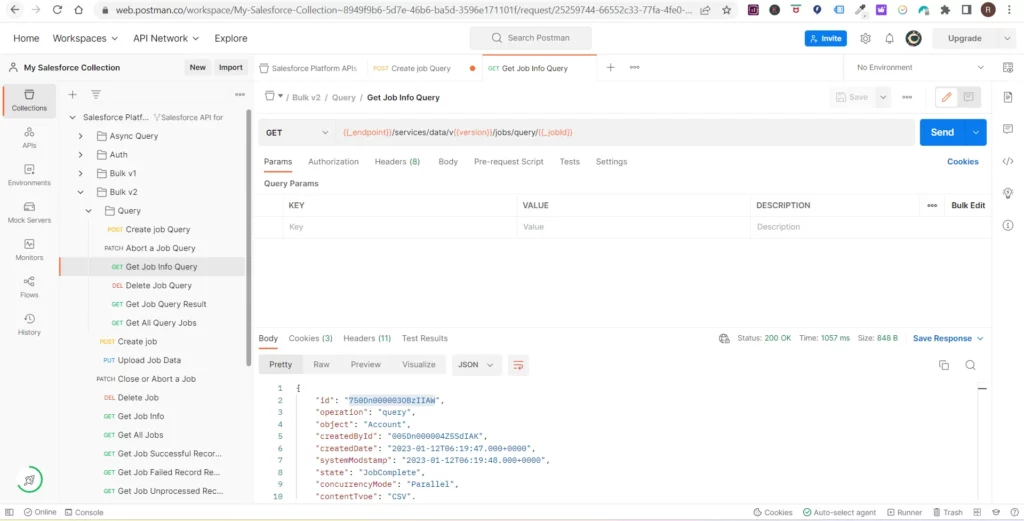The height and width of the screenshot is (521, 1024).
Task: Open the settings gear icon in header
Action: [x=865, y=39]
